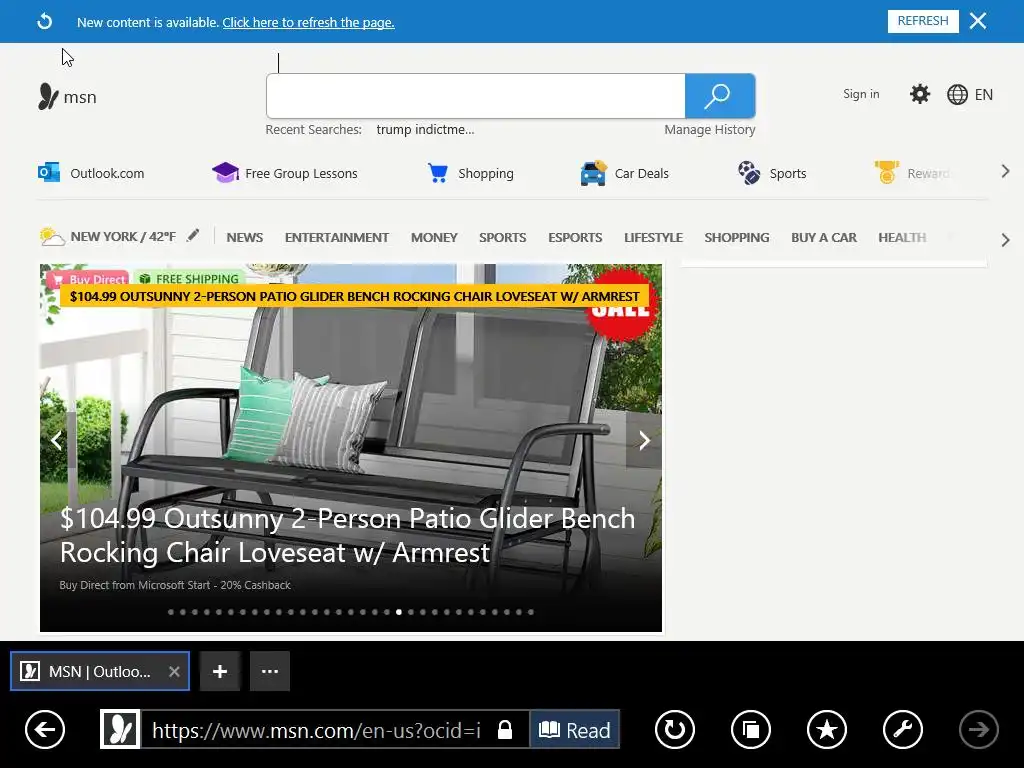Edit location with the pencil icon
This screenshot has width=1024, height=768.
(x=193, y=235)
